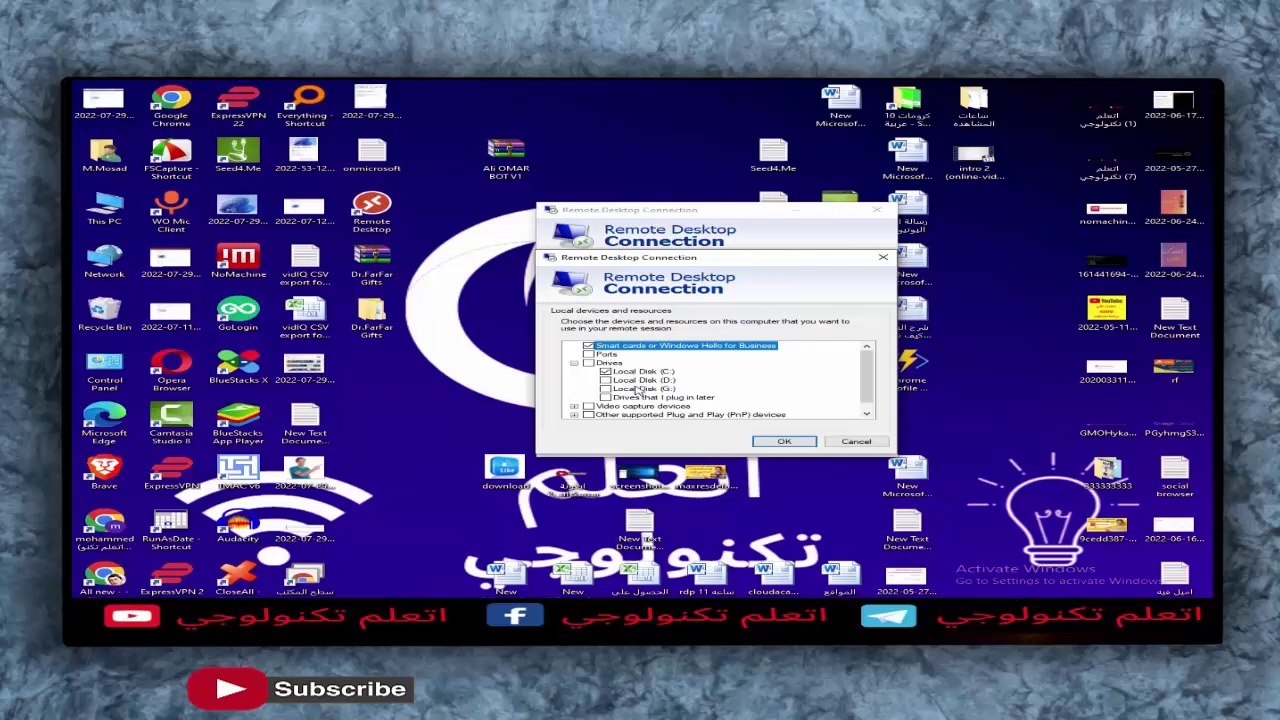
Task: Open the BlueStacks X icon
Action: [x=238, y=364]
